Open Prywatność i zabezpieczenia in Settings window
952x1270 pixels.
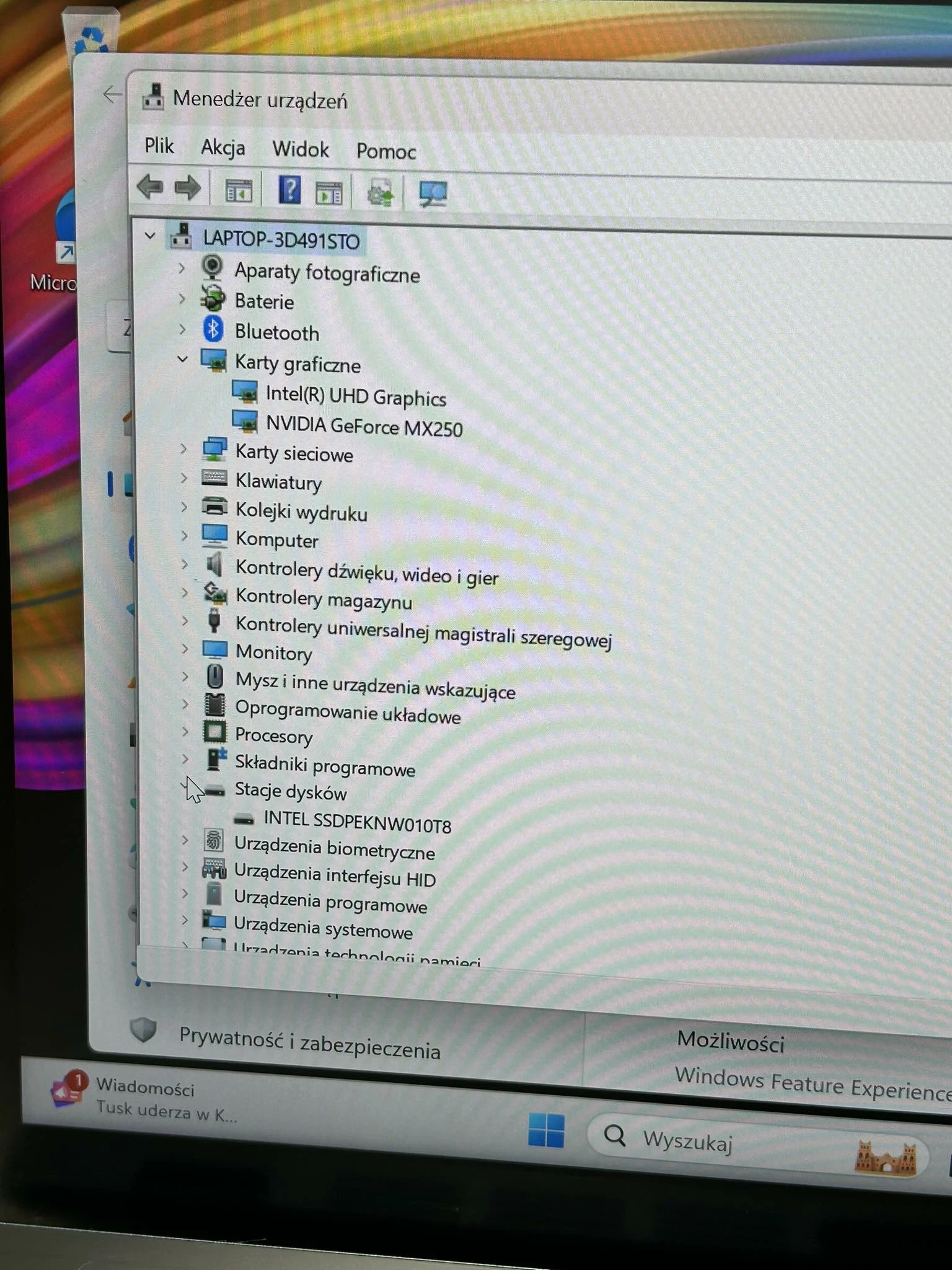click(310, 1043)
